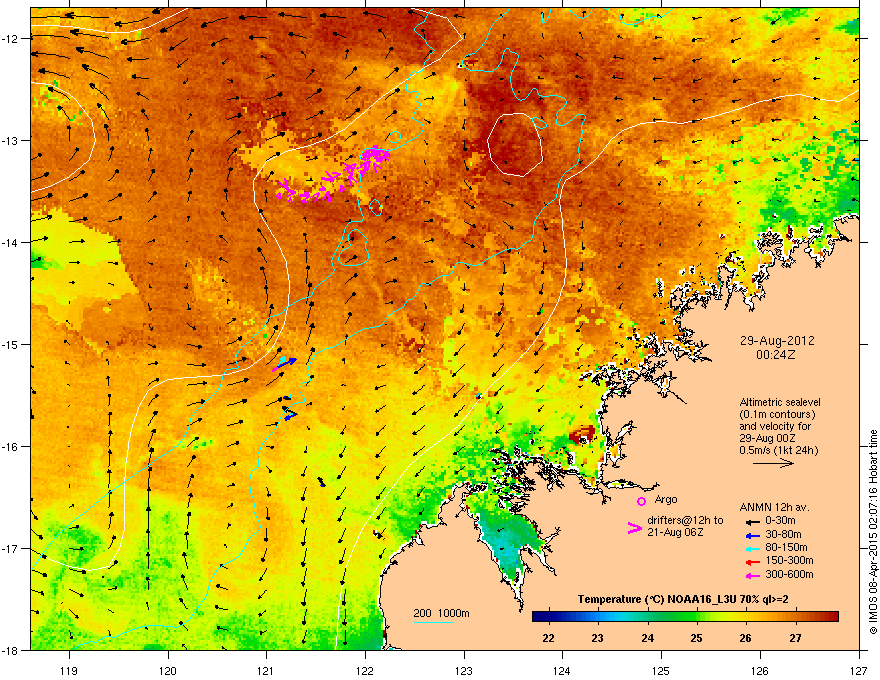Click the longitude axis label "119"
The height and width of the screenshot is (680, 880).
click(x=69, y=671)
